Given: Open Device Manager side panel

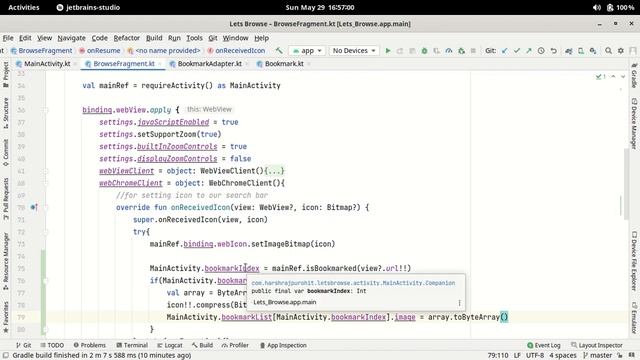Looking at the screenshot, I should coord(634,124).
